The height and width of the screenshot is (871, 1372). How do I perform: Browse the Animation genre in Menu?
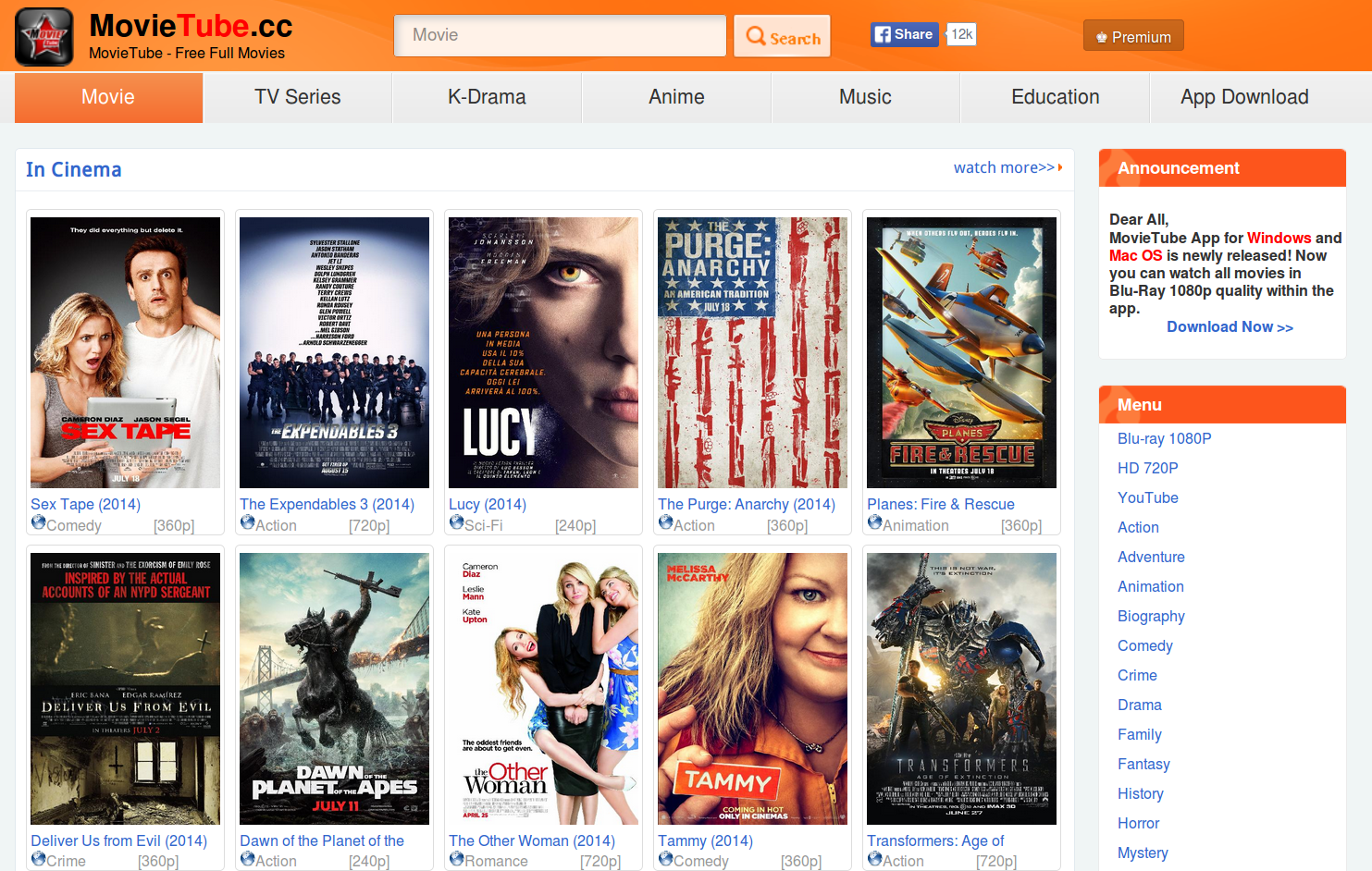pyautogui.click(x=1151, y=586)
